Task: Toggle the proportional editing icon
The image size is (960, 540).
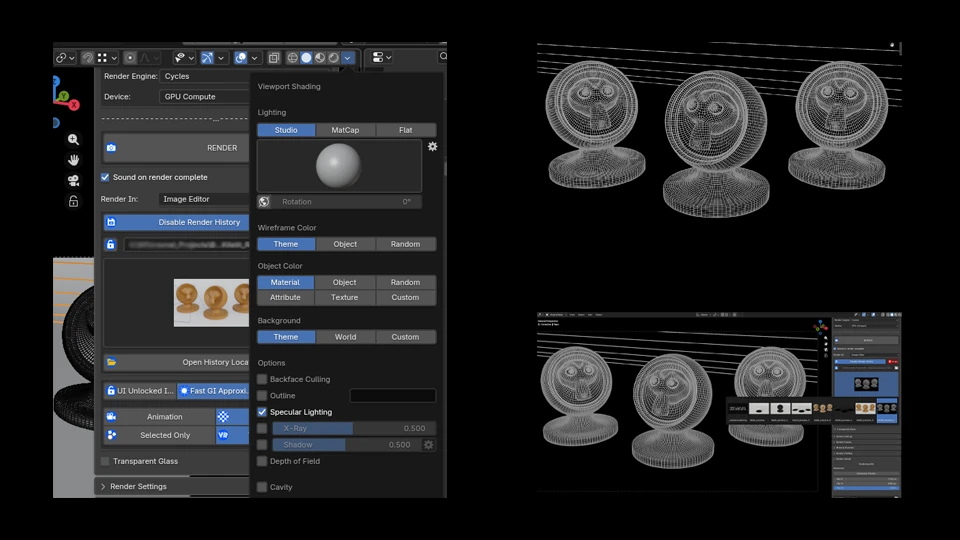Action: tap(130, 58)
